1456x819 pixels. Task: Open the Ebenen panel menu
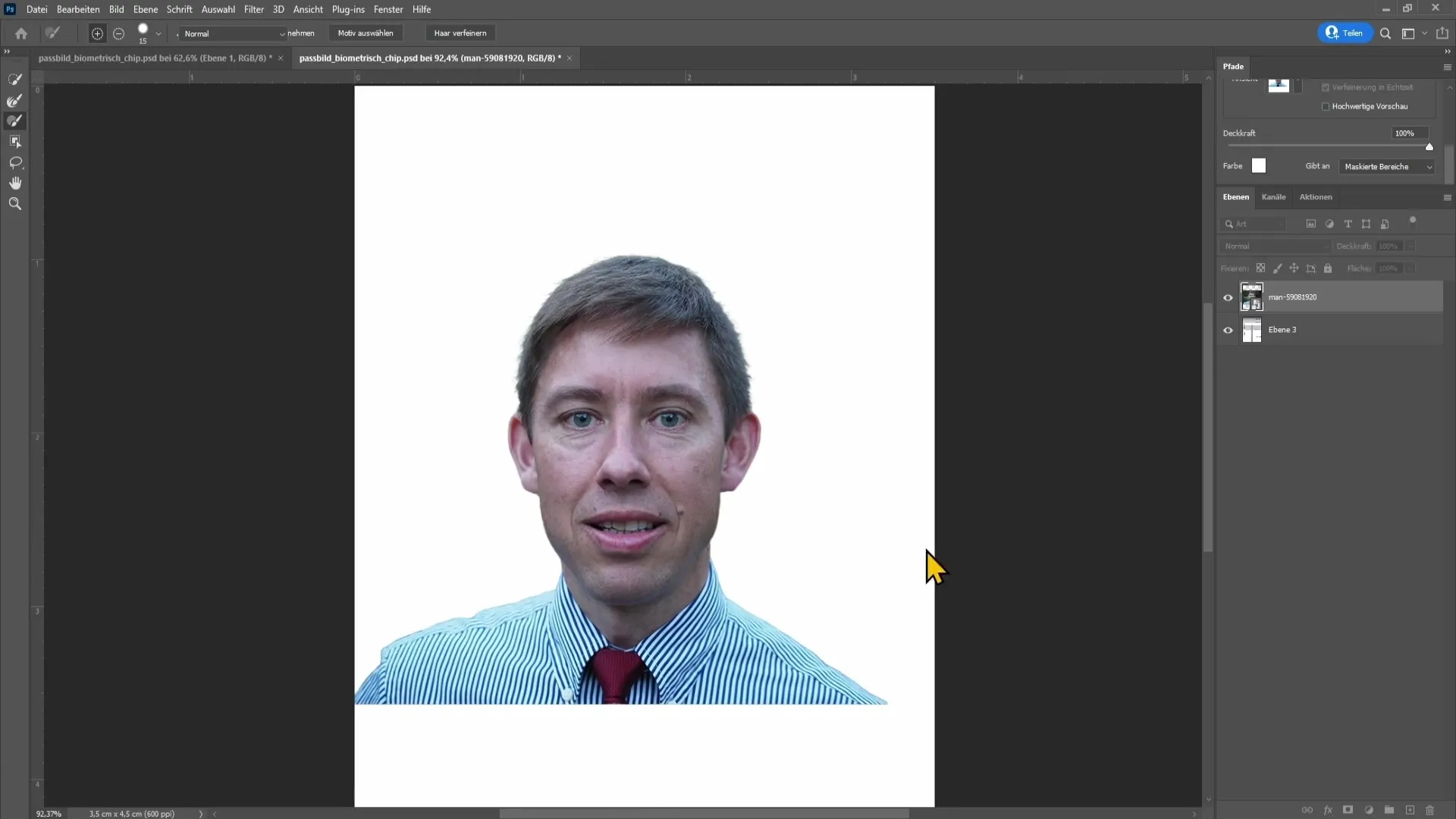coord(1447,197)
